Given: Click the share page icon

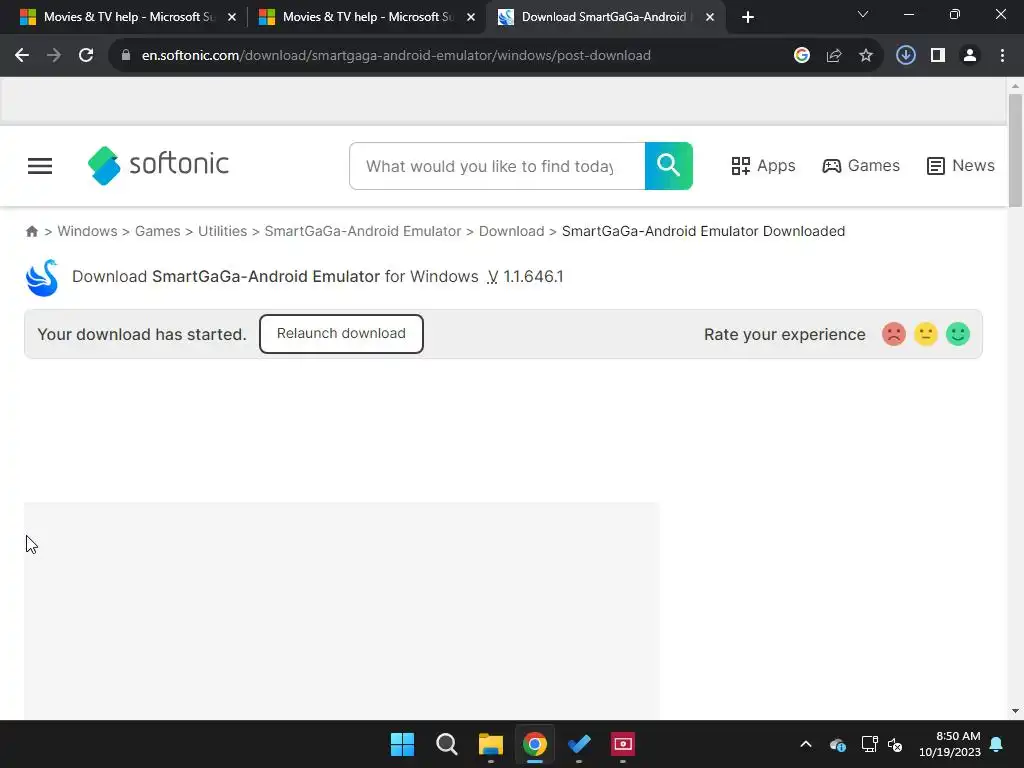Looking at the screenshot, I should [833, 56].
